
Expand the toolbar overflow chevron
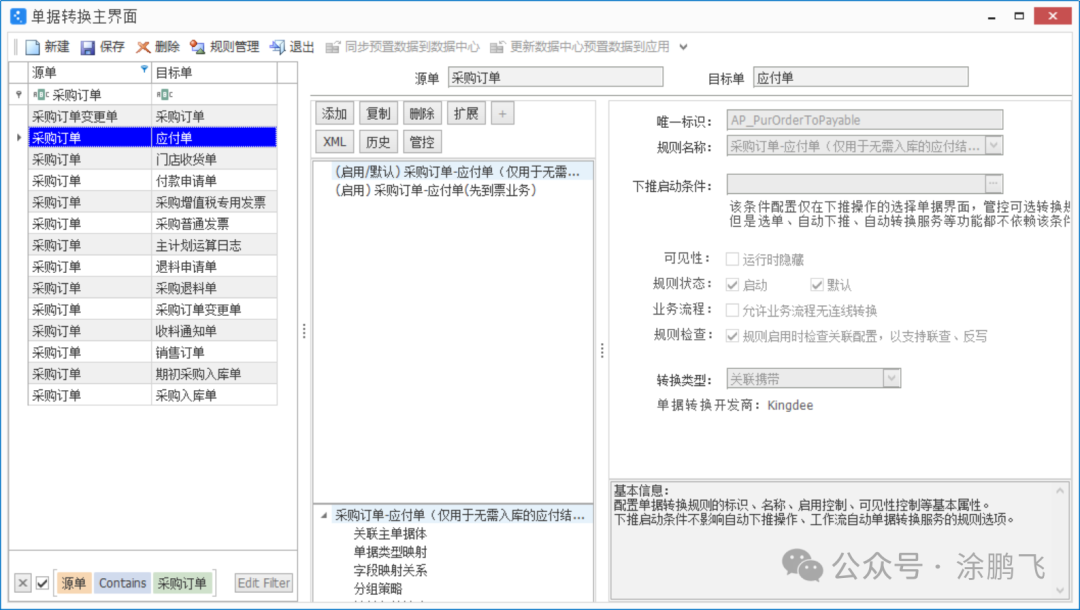click(x=684, y=47)
